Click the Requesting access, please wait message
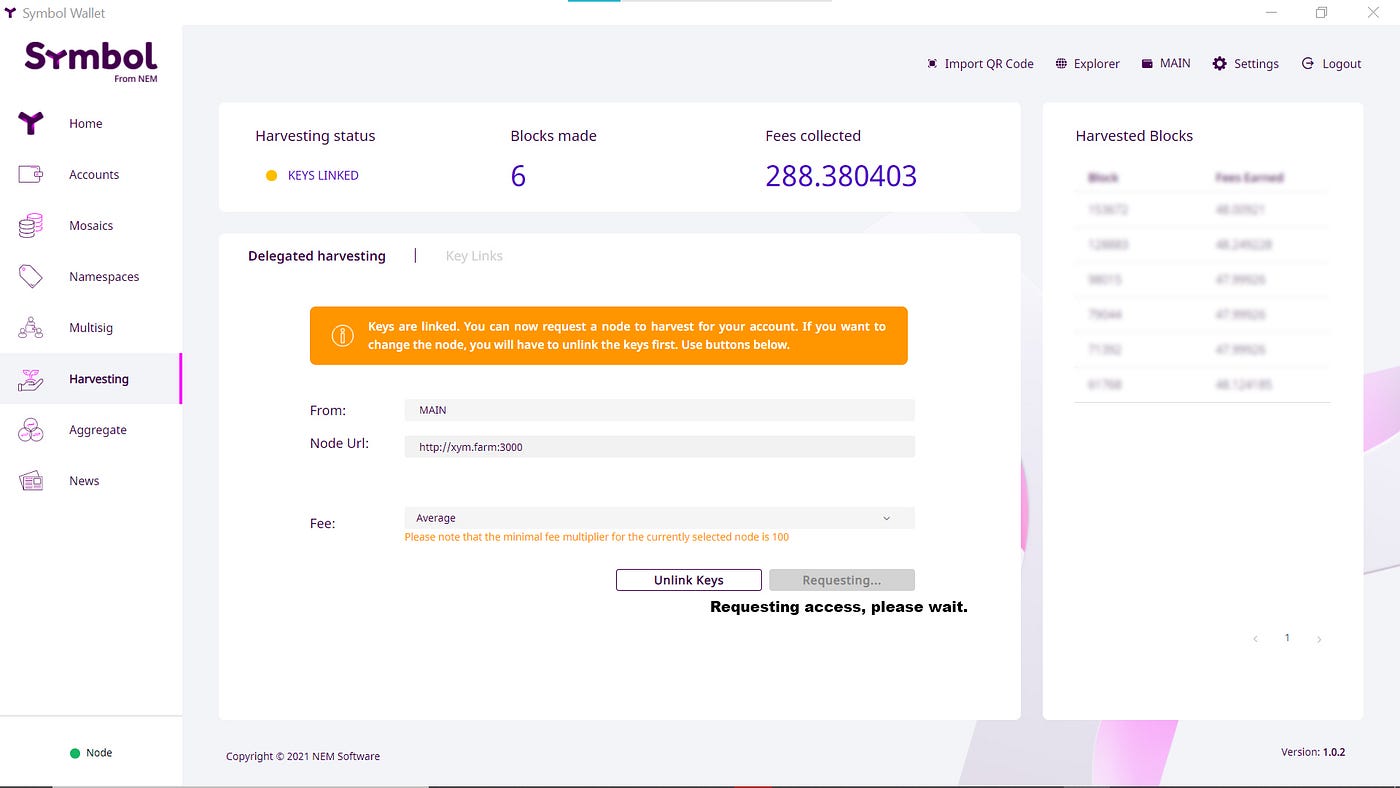 (x=839, y=607)
